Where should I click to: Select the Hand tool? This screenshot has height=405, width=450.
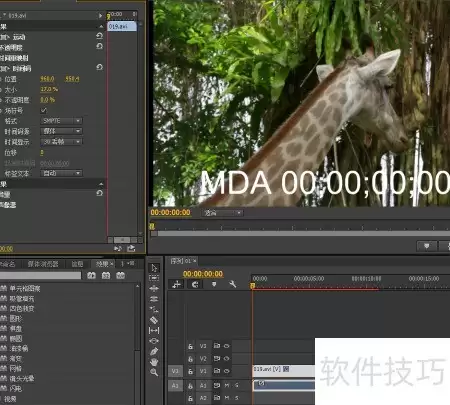(154, 362)
